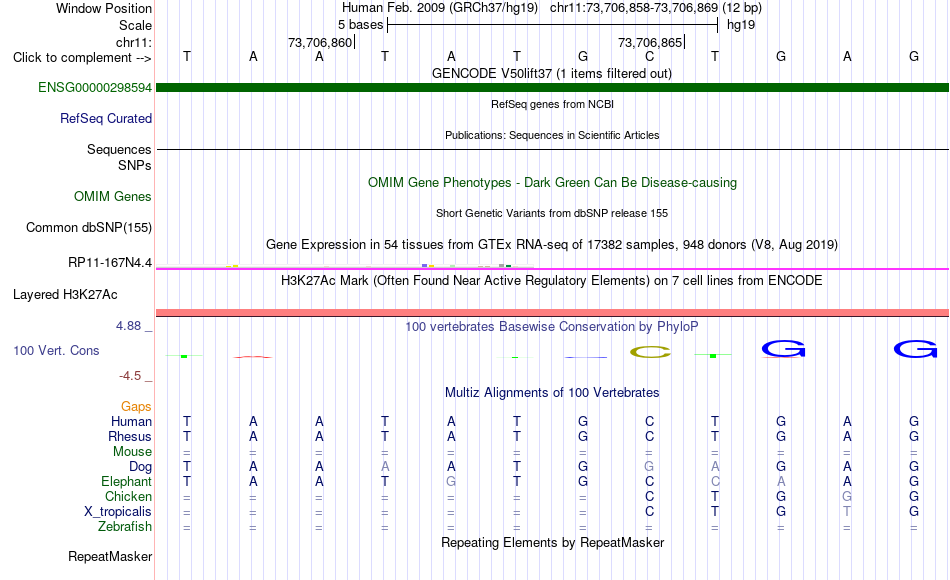Click '100 vertebrates Basewise Conservation by PhyloP' title
Image resolution: width=950 pixels, height=580 pixels.
tap(552, 327)
